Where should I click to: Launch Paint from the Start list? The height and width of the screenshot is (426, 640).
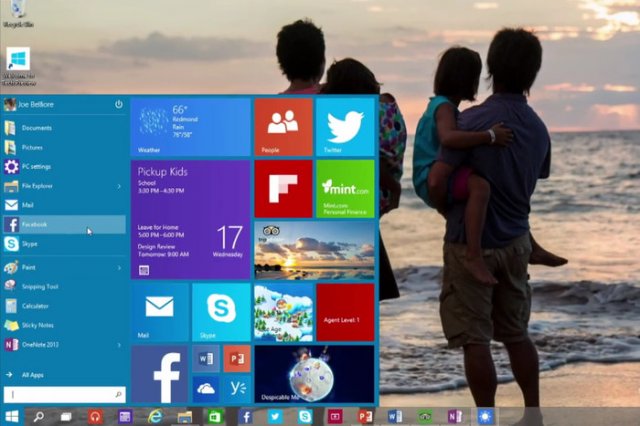pos(64,268)
